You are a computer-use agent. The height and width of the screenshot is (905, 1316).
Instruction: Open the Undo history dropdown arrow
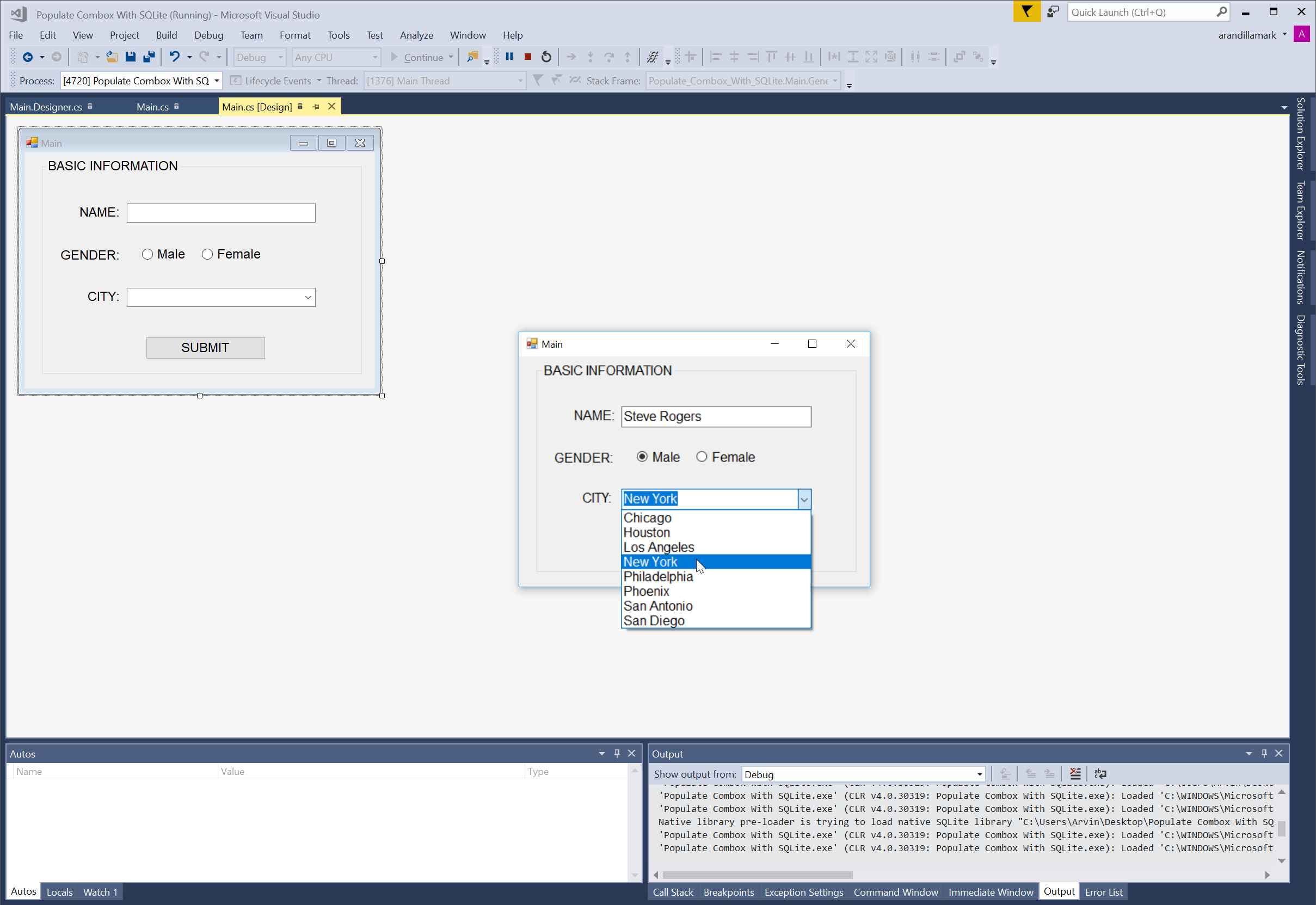pyautogui.click(x=189, y=57)
